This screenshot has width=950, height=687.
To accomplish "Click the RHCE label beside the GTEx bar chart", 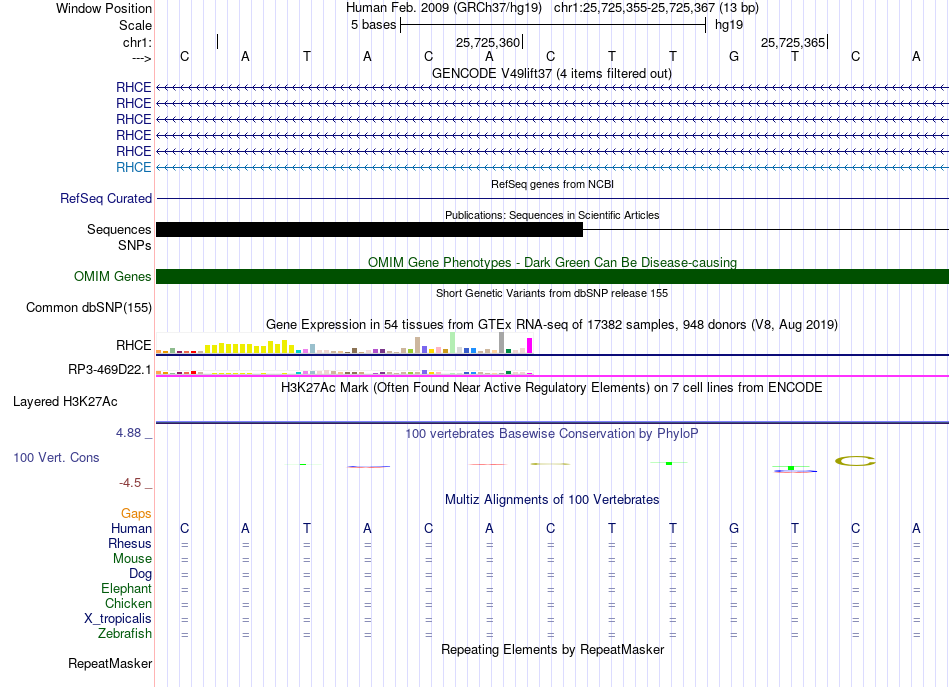I will tap(133, 345).
